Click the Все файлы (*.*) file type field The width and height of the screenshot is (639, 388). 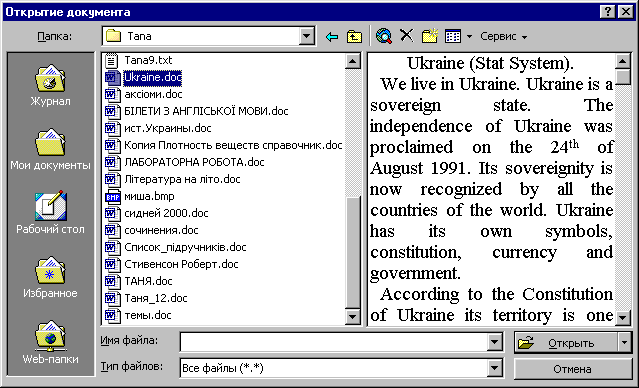point(334,368)
